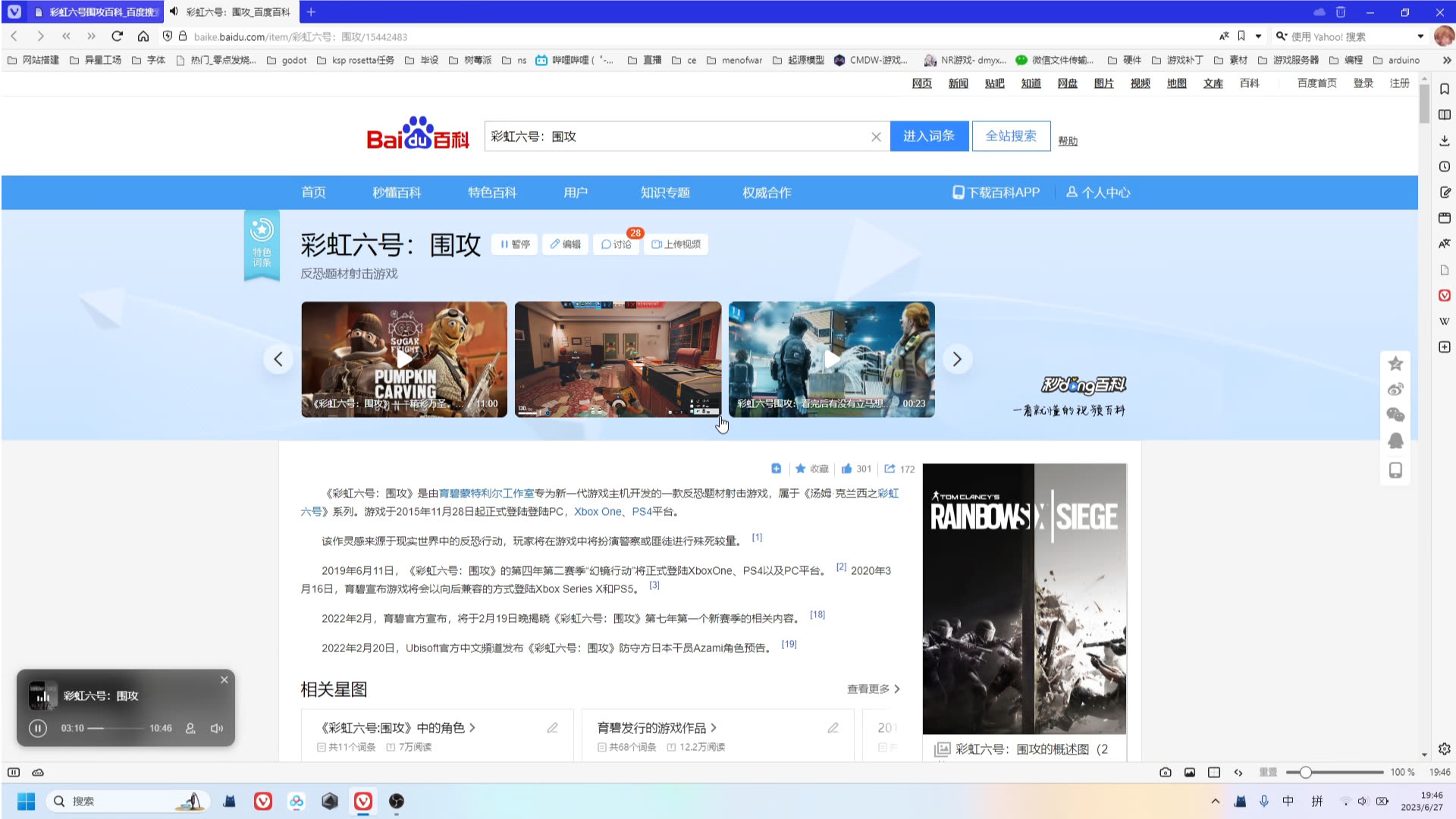
Task: Toggle the side panel visibility in status bar
Action: click(14, 772)
